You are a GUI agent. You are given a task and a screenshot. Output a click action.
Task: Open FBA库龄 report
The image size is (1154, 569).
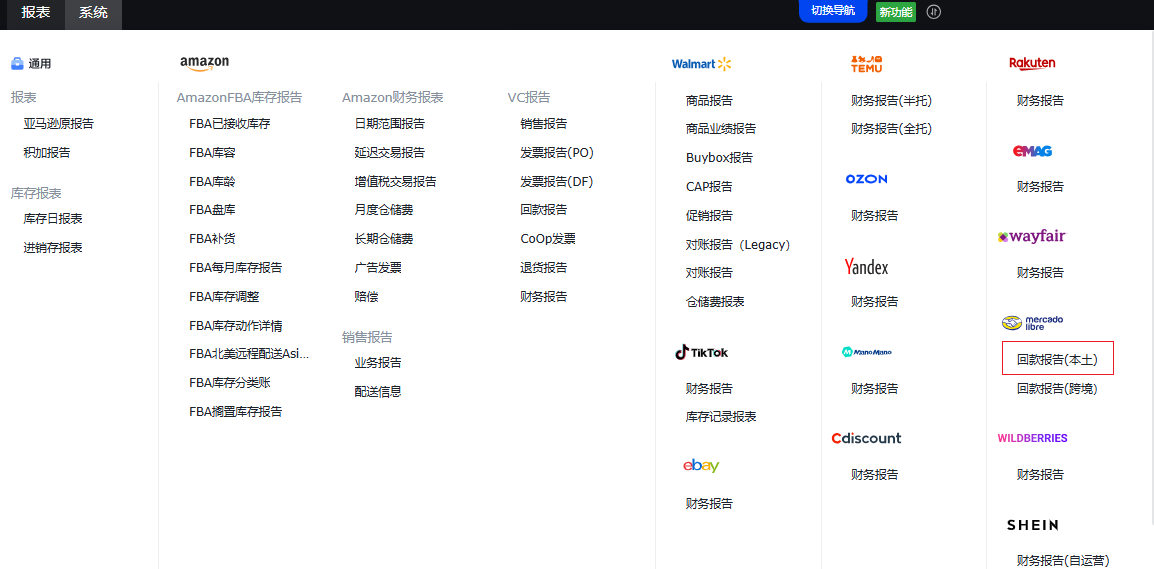tap(212, 181)
